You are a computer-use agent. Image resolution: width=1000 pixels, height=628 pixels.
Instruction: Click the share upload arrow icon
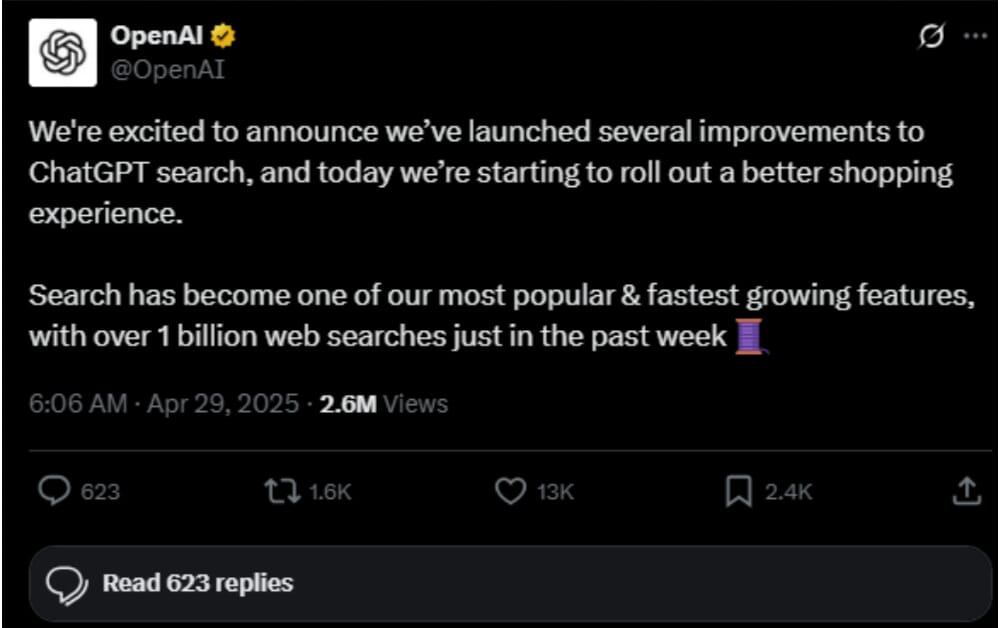click(x=966, y=491)
